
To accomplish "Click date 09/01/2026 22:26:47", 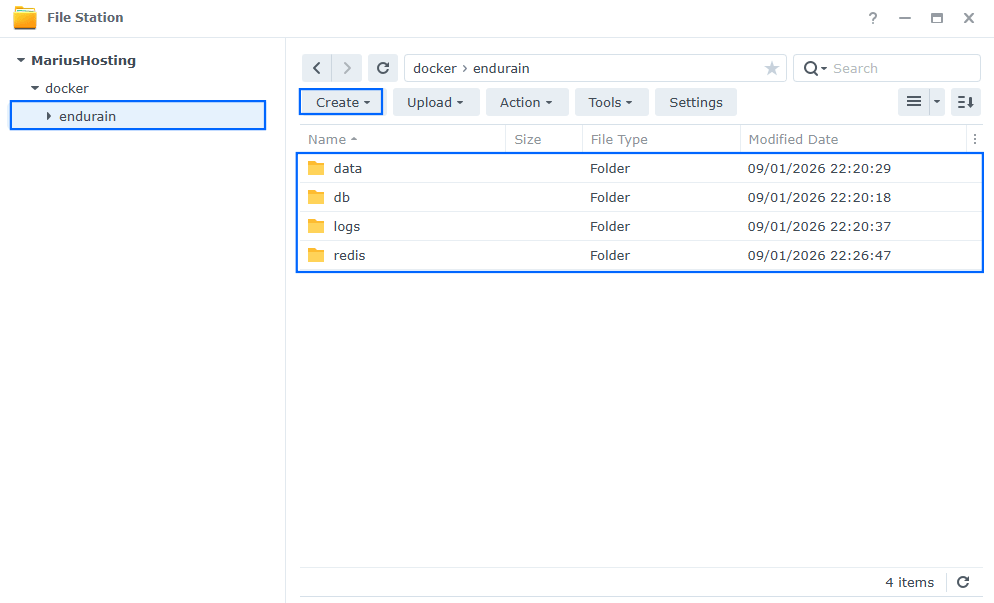I will [819, 256].
